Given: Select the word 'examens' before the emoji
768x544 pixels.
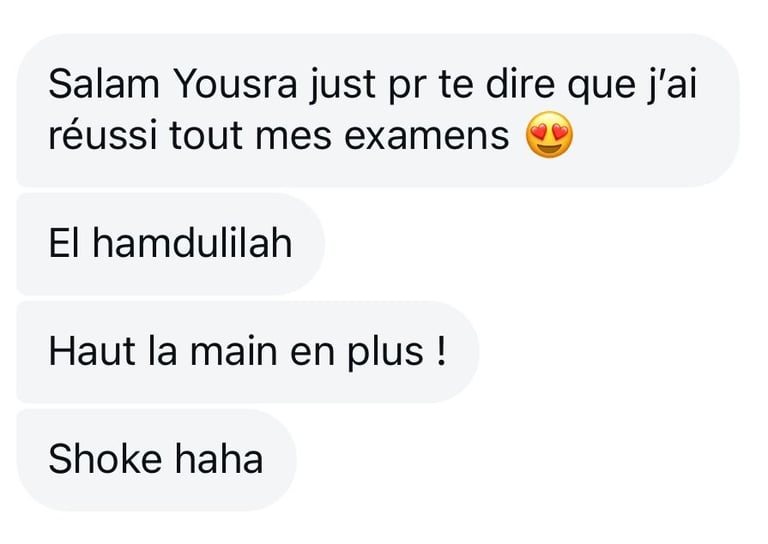Looking at the screenshot, I should tap(426, 136).
